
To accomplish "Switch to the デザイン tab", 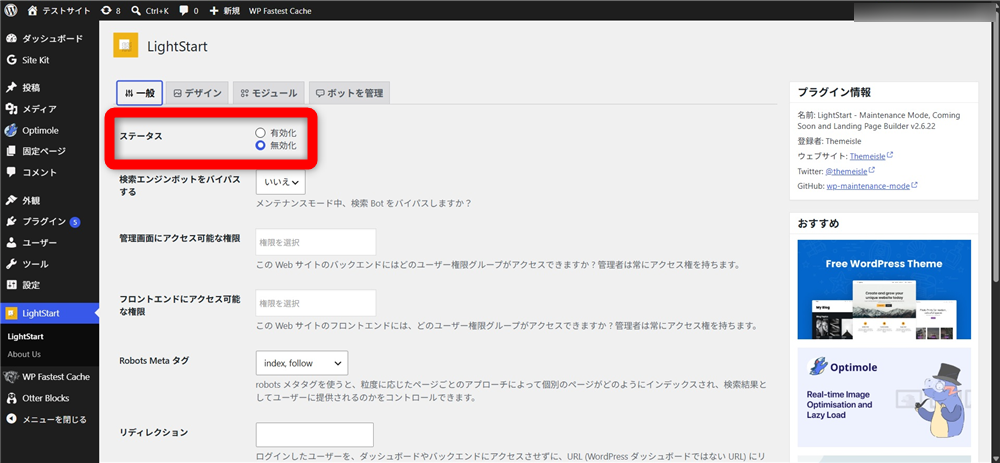I will click(x=198, y=93).
